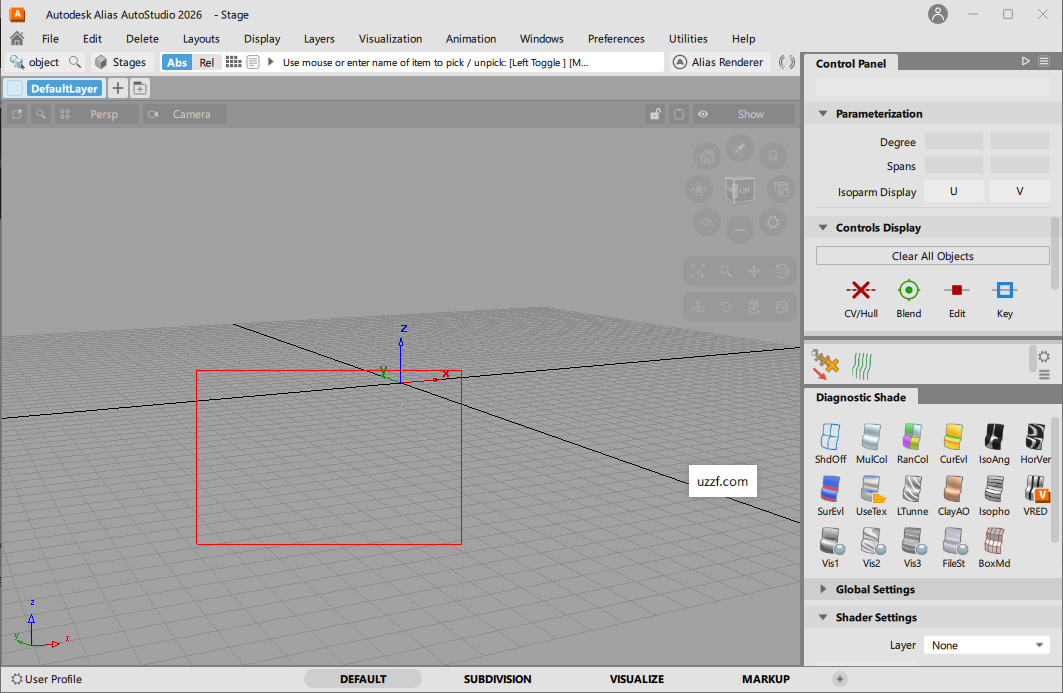Switch to the SUBDIVISION workflow tab
This screenshot has height=693, width=1063.
coord(497,678)
